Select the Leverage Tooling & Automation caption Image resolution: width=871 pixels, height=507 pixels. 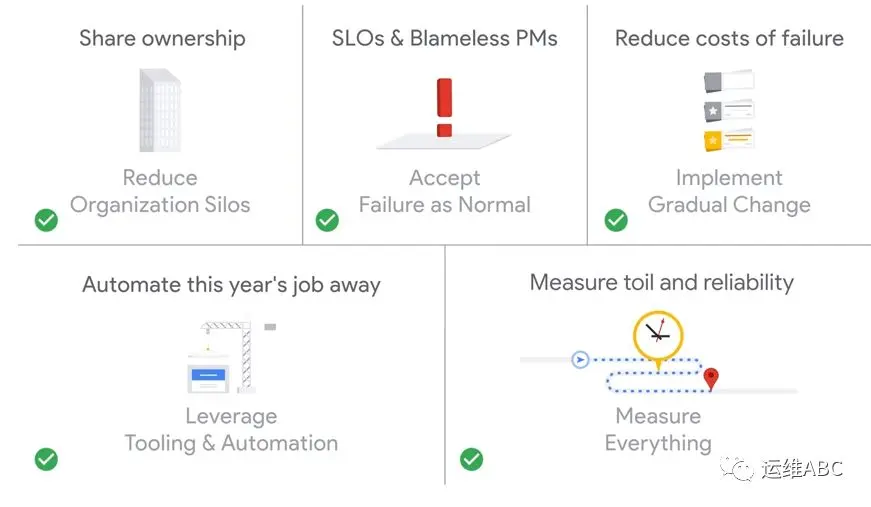tap(231, 429)
